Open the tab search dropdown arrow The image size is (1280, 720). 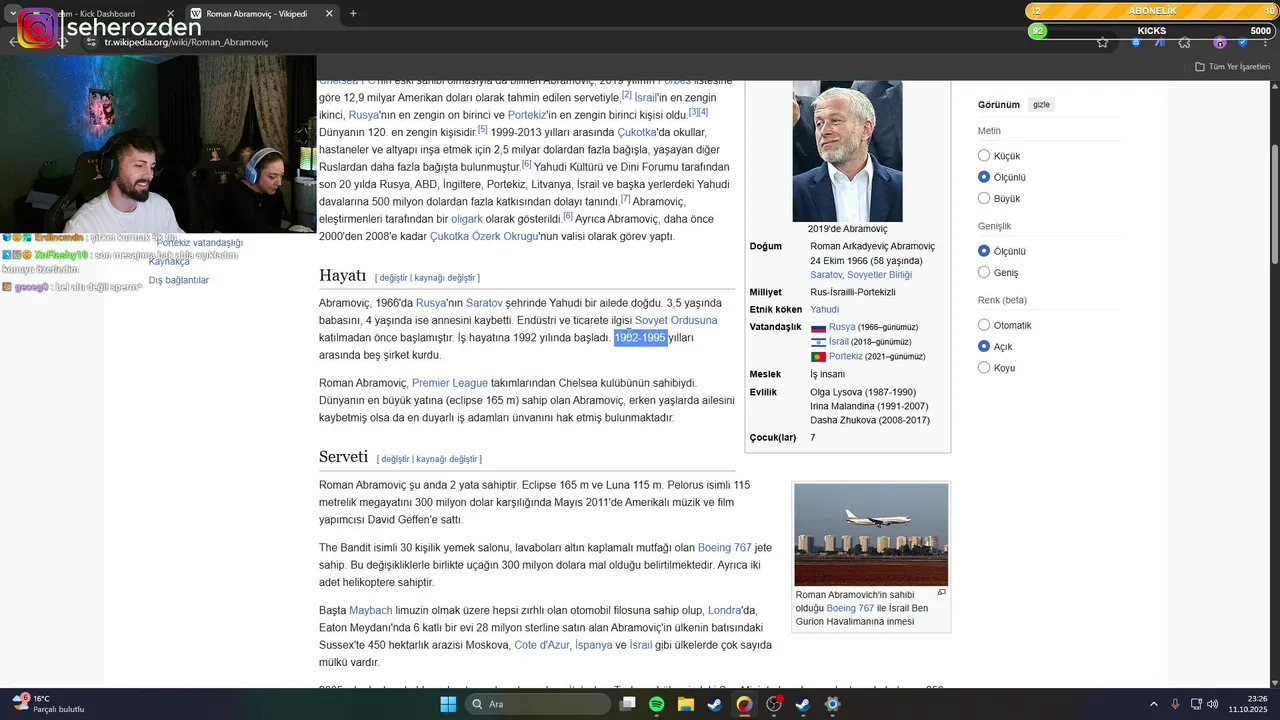tap(12, 14)
